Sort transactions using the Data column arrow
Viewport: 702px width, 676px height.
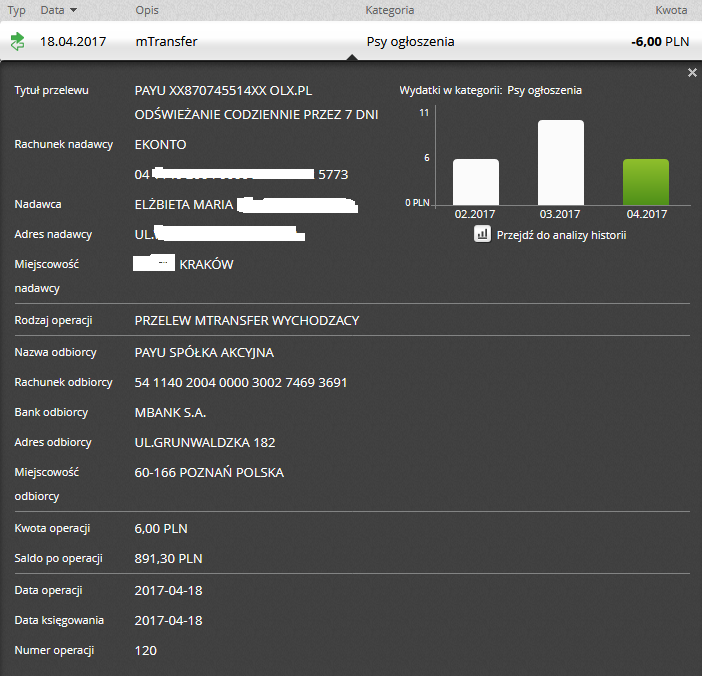click(x=74, y=10)
